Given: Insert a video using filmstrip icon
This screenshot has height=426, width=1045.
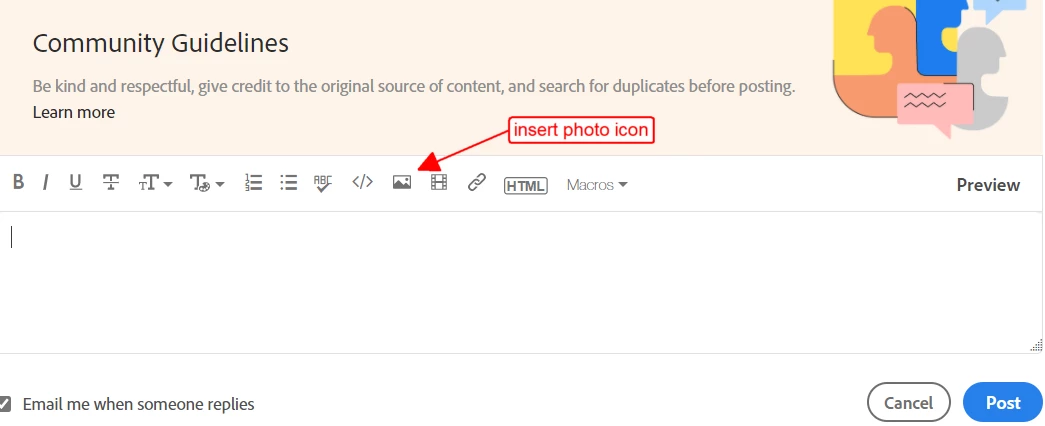Looking at the screenshot, I should click(x=439, y=182).
